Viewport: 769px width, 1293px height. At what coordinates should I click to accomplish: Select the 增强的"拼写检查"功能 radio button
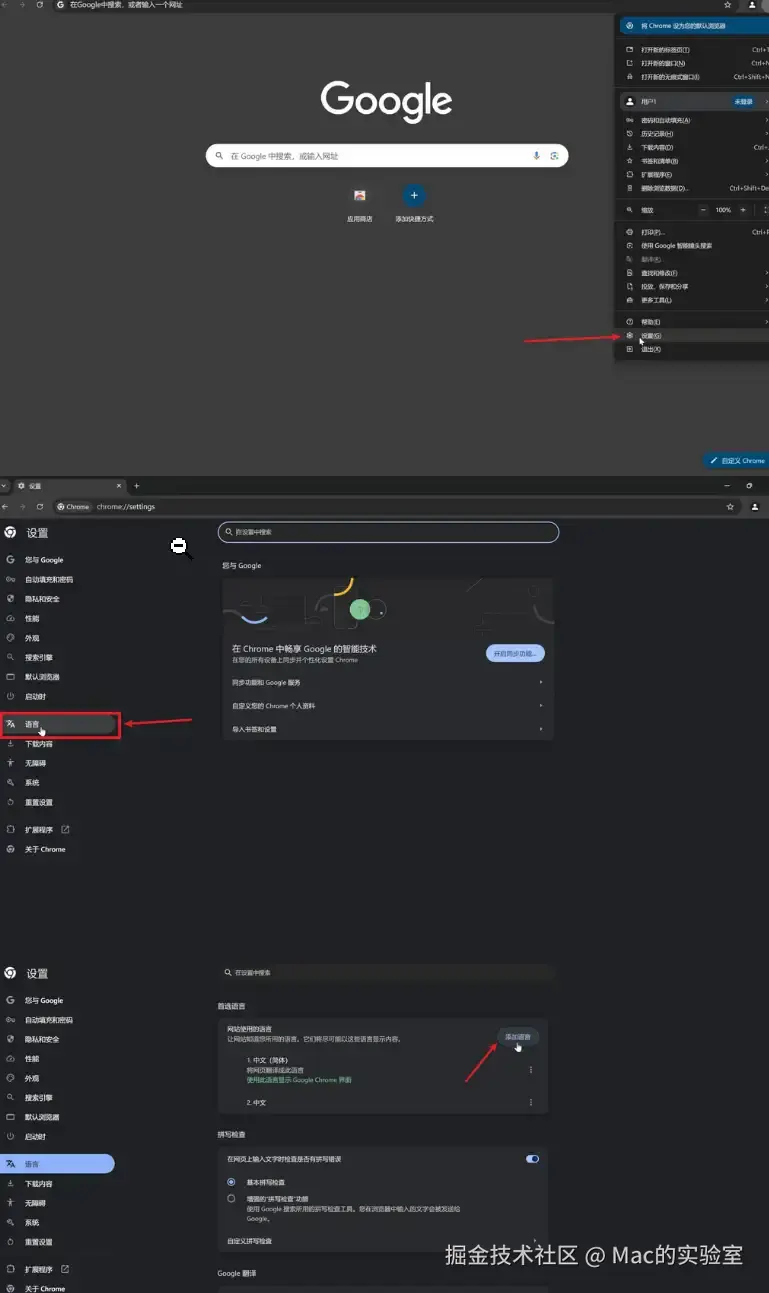(x=232, y=1198)
